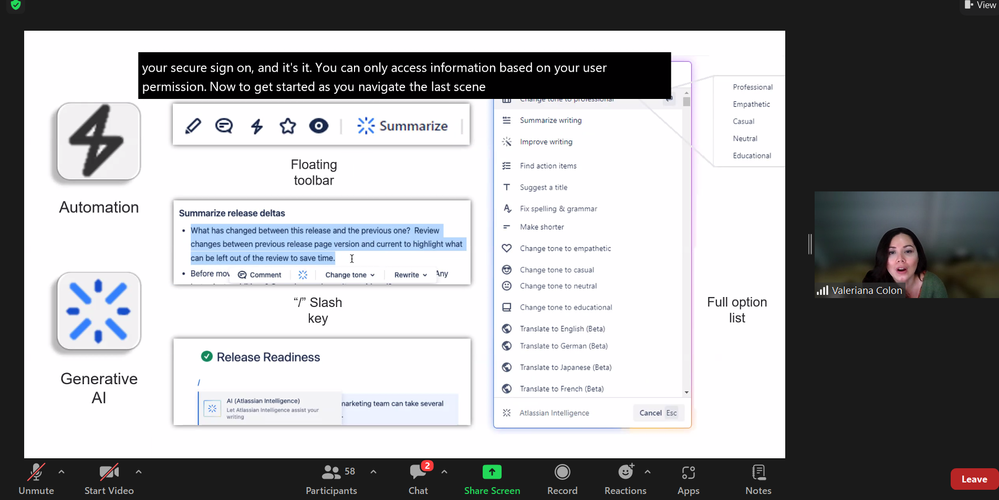Expand the arrow beside Reactions
The width and height of the screenshot is (999, 500).
647,472
